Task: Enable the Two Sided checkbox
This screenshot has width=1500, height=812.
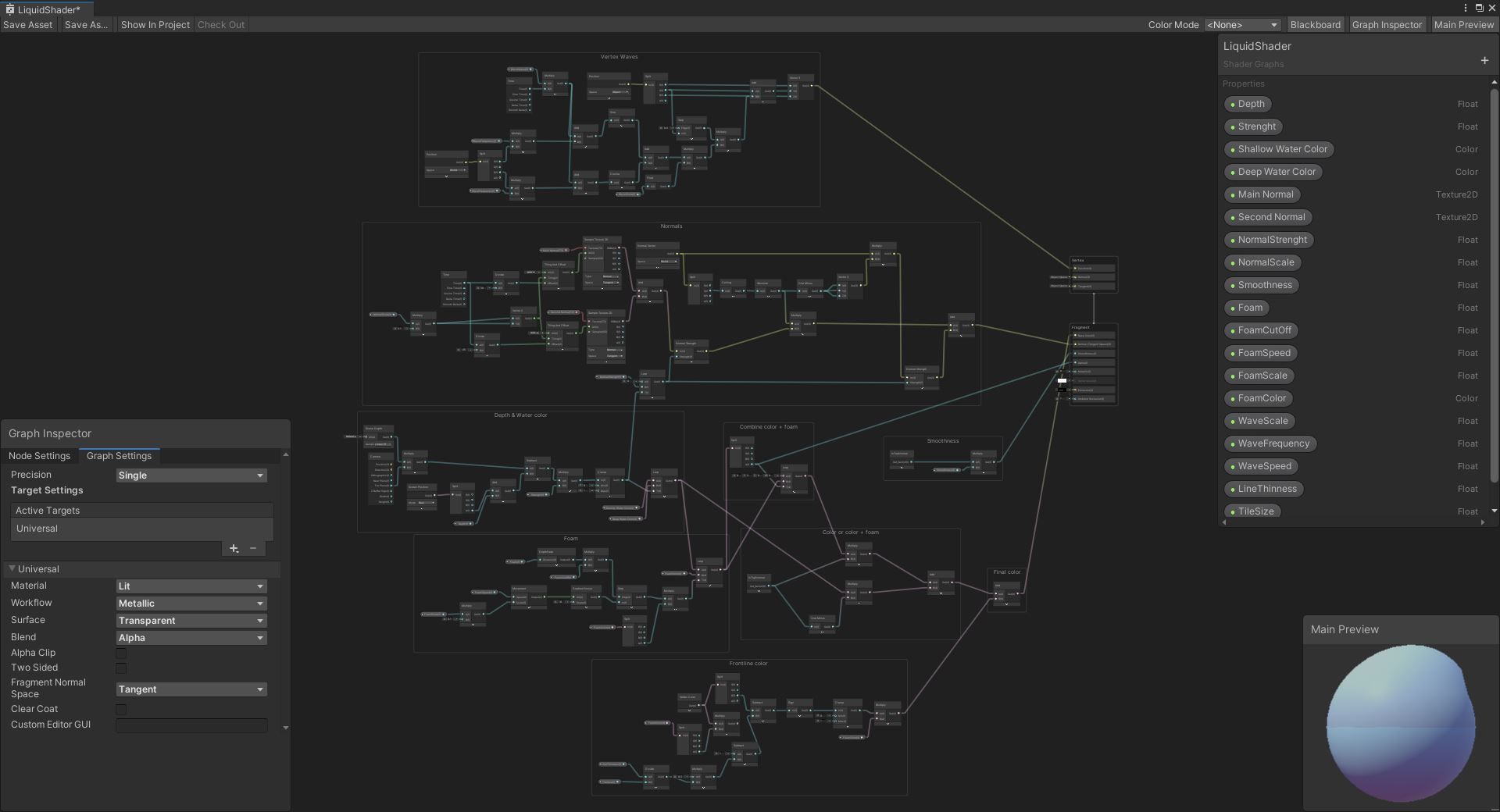Action: (121, 668)
